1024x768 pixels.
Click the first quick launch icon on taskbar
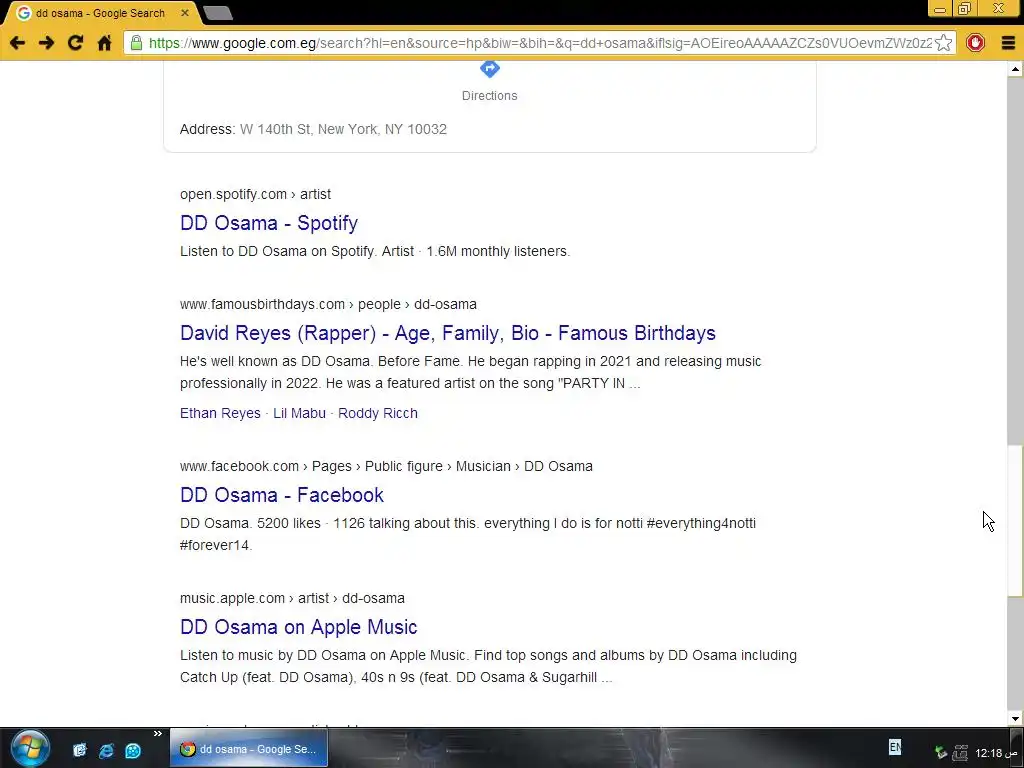(80, 750)
